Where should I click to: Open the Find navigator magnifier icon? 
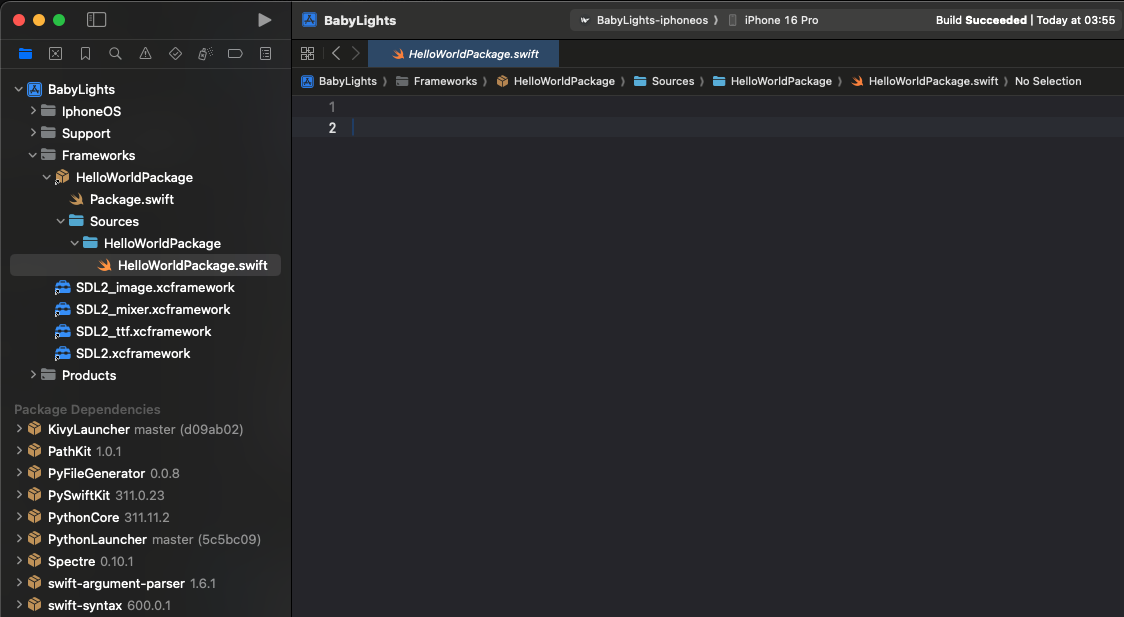coord(115,54)
